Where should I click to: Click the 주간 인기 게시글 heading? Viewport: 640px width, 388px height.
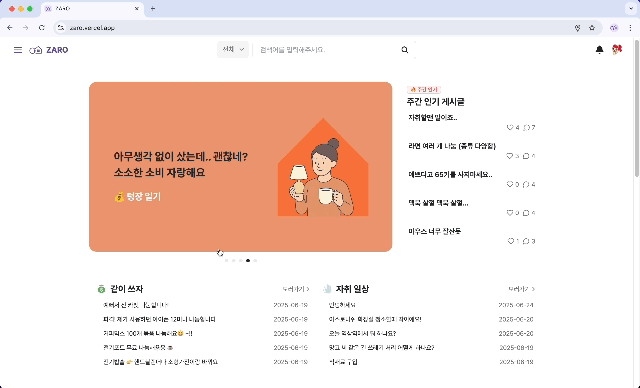tap(435, 102)
